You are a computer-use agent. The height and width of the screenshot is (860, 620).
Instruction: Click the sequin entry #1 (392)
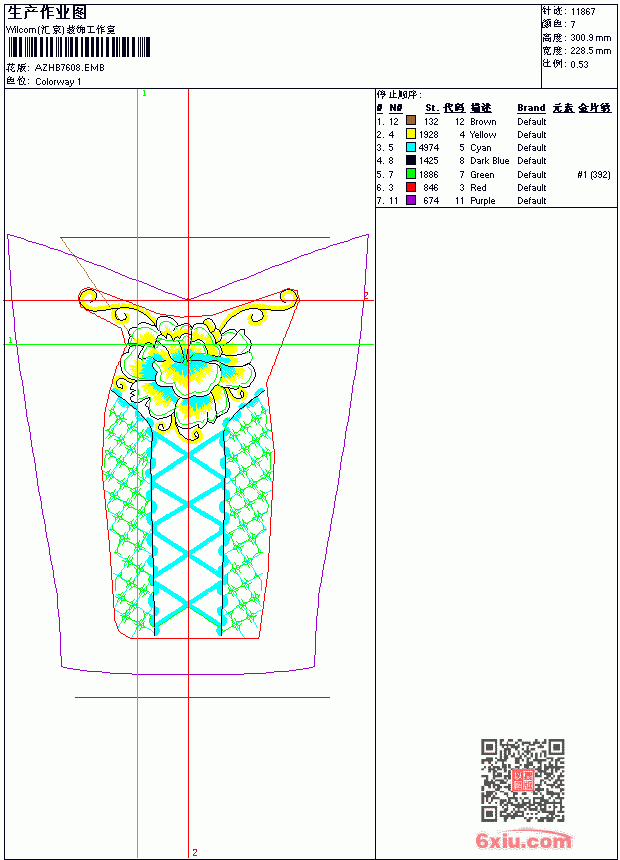pos(594,174)
